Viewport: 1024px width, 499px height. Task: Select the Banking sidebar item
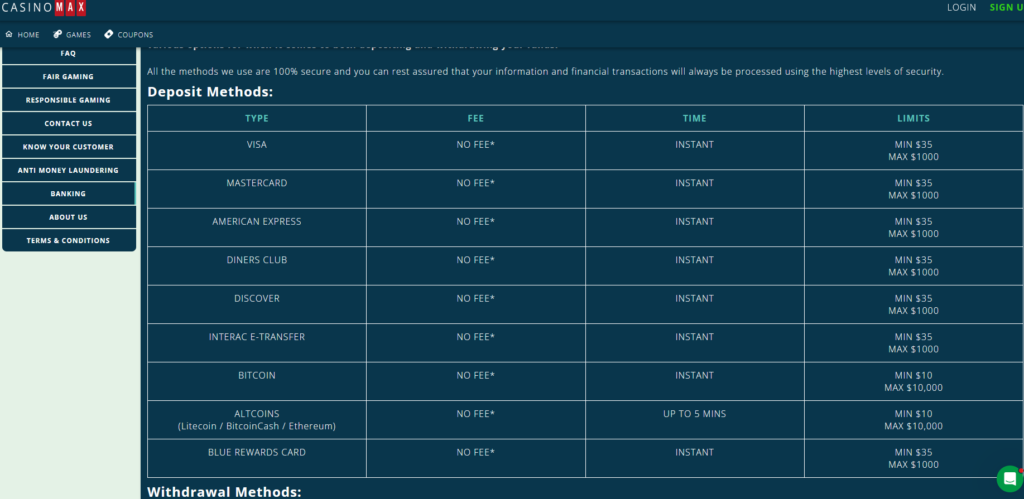(69, 194)
